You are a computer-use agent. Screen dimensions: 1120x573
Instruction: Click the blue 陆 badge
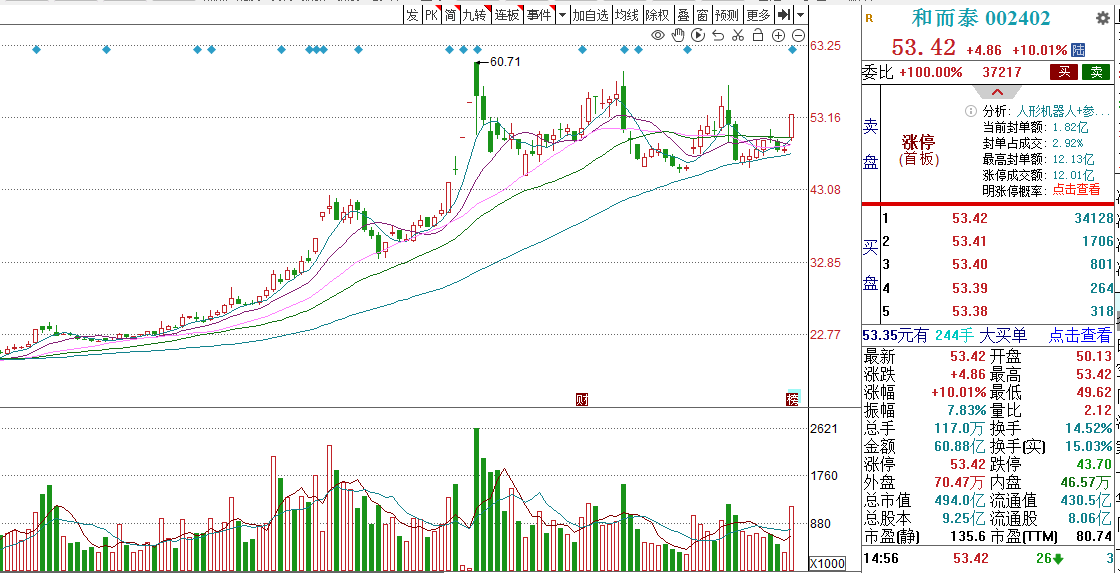tap(1078, 50)
